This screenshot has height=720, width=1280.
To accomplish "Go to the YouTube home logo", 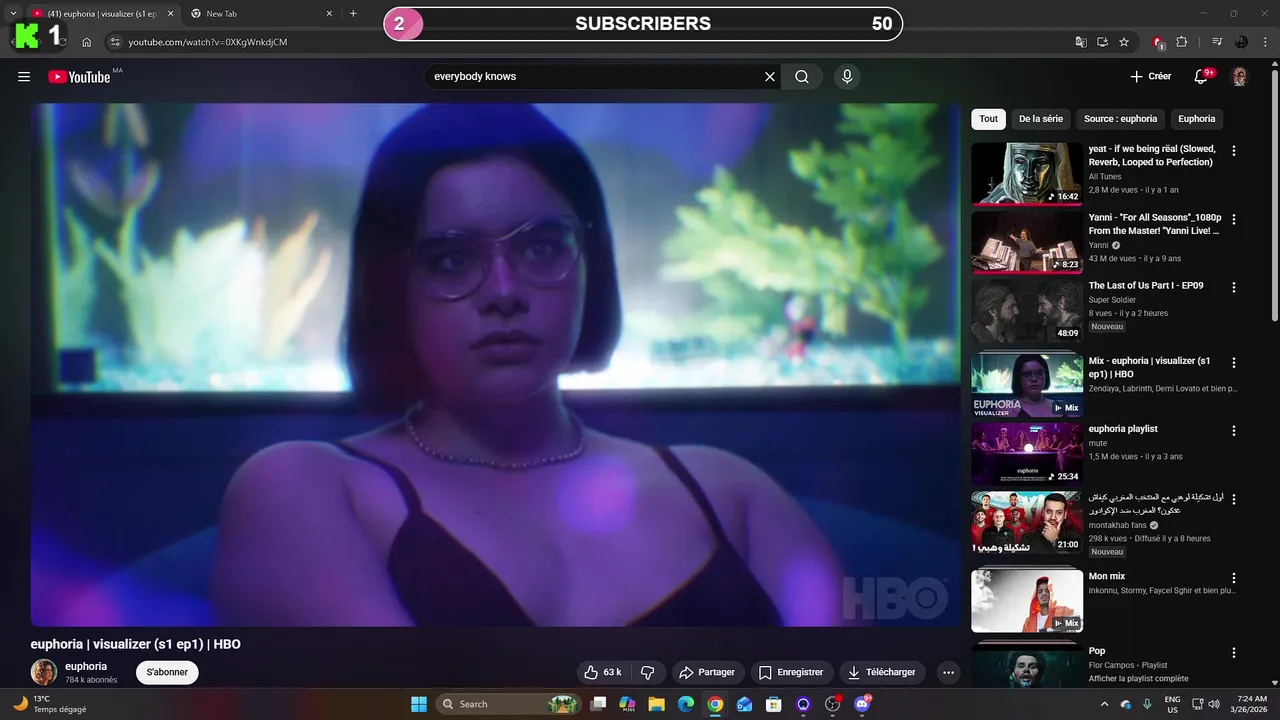I will [79, 77].
